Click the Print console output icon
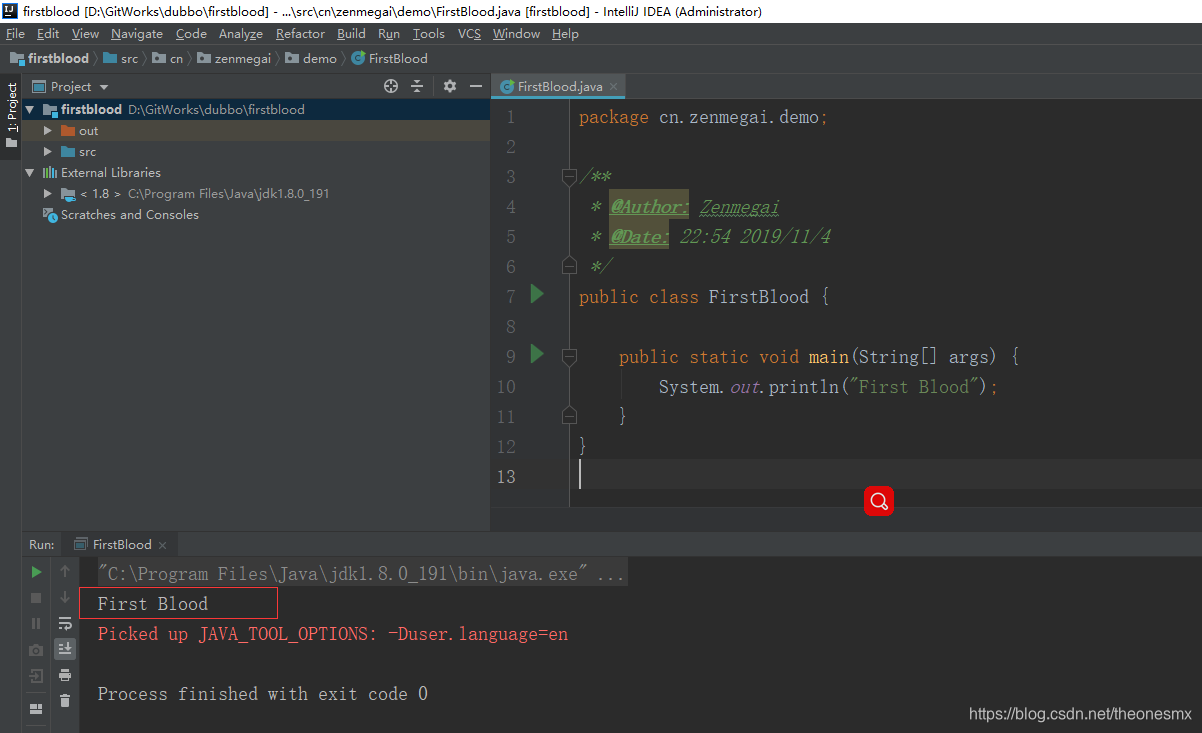The width and height of the screenshot is (1202, 733). [x=65, y=676]
